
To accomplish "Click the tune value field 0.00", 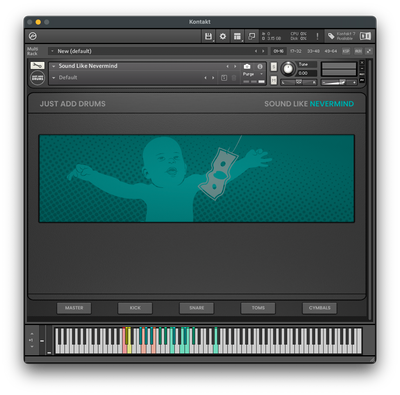I will (307, 73).
